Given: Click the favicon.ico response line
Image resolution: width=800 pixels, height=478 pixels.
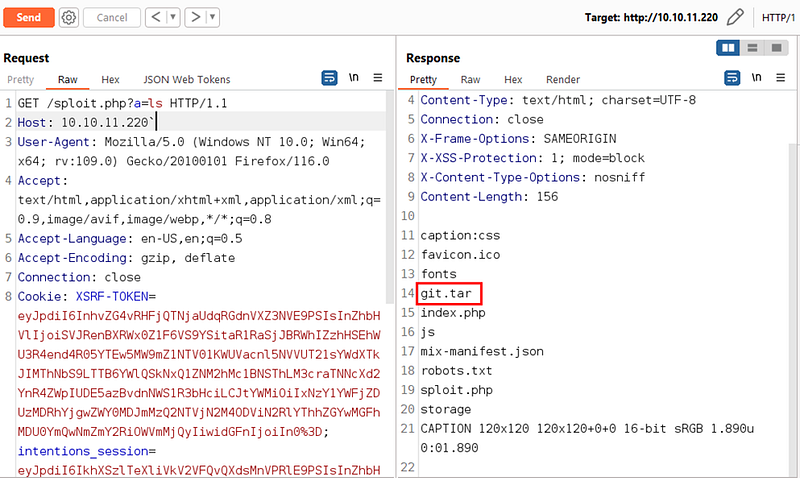Looking at the screenshot, I should (x=460, y=255).
